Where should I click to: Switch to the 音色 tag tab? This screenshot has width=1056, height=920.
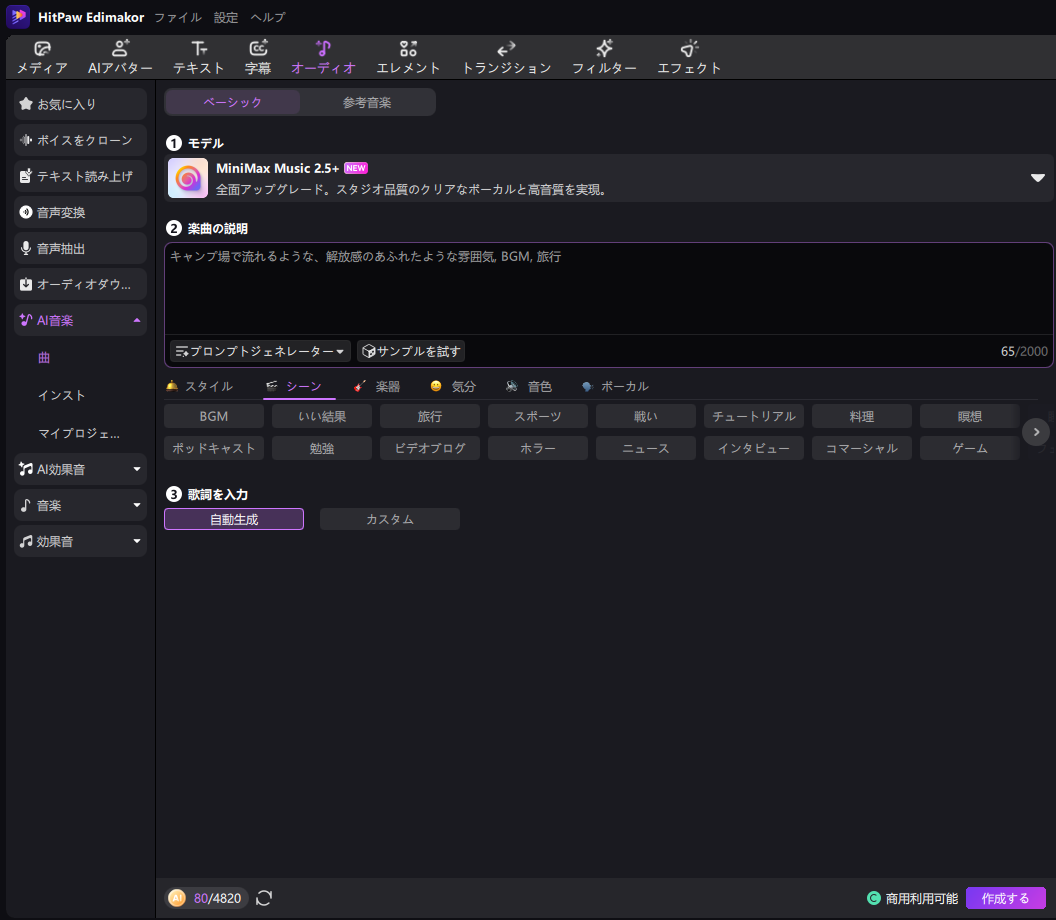pos(529,386)
